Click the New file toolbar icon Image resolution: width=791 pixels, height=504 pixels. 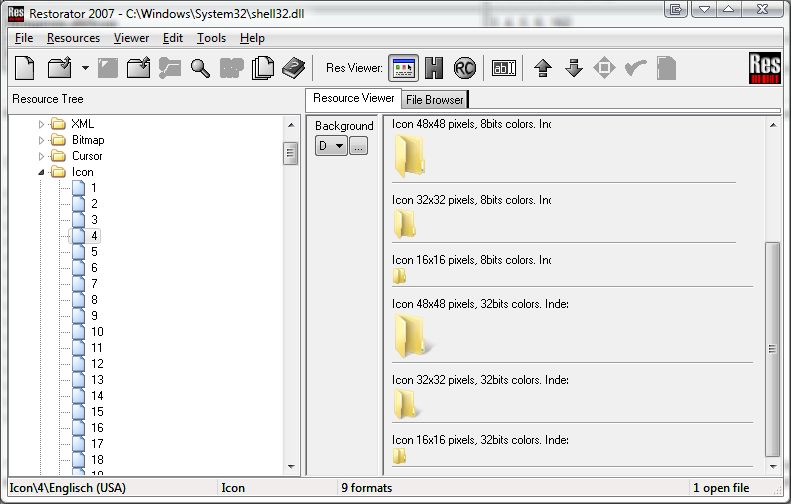point(24,68)
